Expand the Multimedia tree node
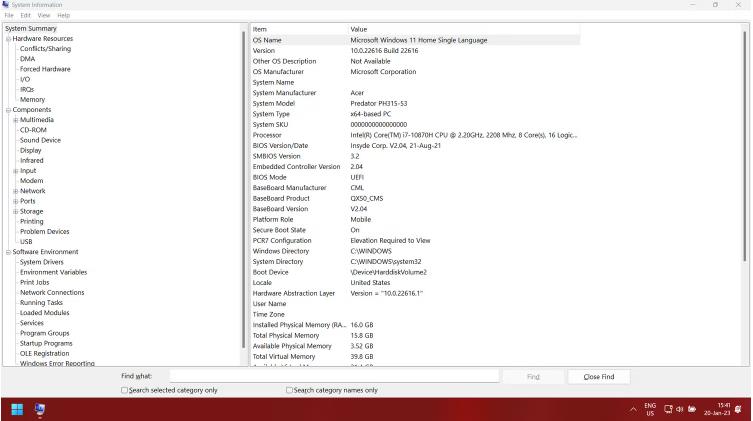Screen dimensions: 753x421 coord(15,120)
